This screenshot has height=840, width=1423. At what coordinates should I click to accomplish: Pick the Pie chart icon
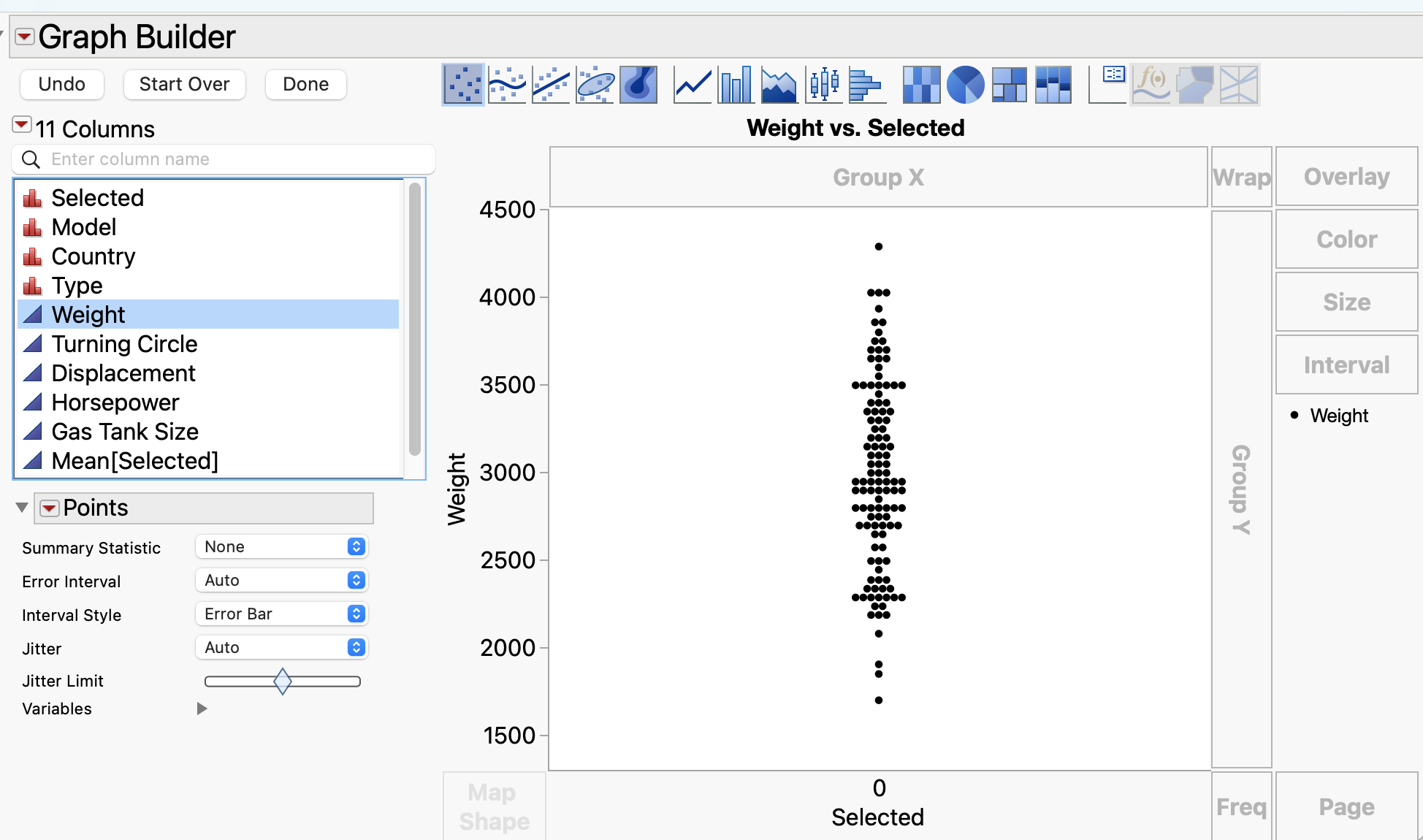965,85
